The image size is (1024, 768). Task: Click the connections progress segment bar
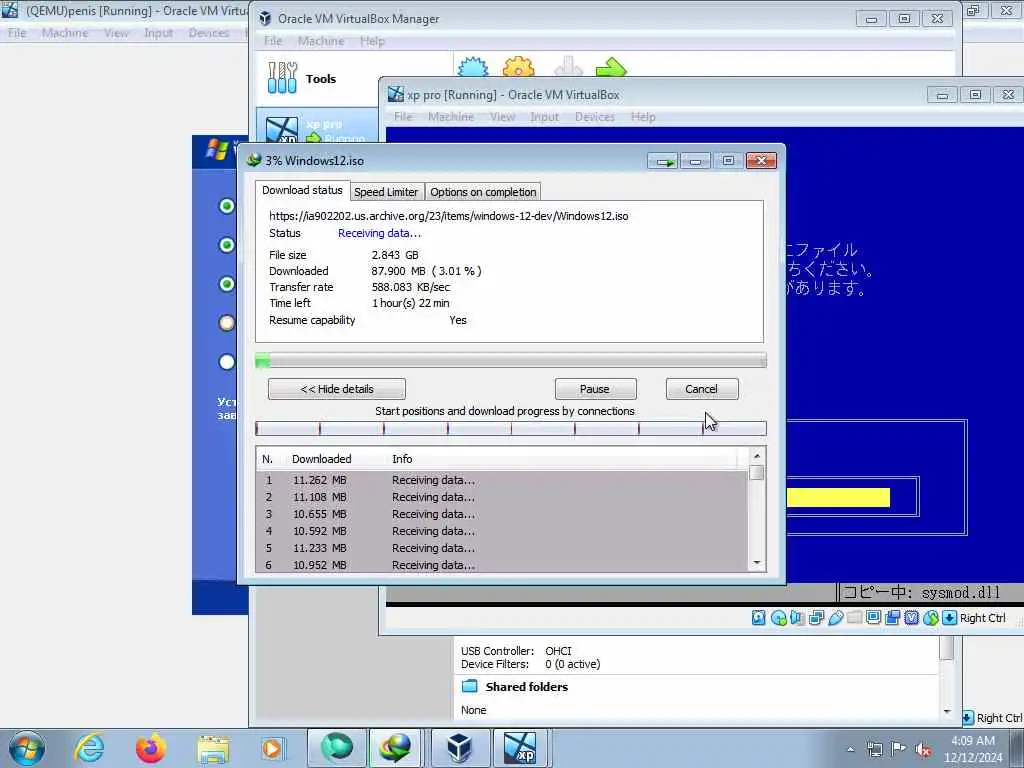[511, 428]
